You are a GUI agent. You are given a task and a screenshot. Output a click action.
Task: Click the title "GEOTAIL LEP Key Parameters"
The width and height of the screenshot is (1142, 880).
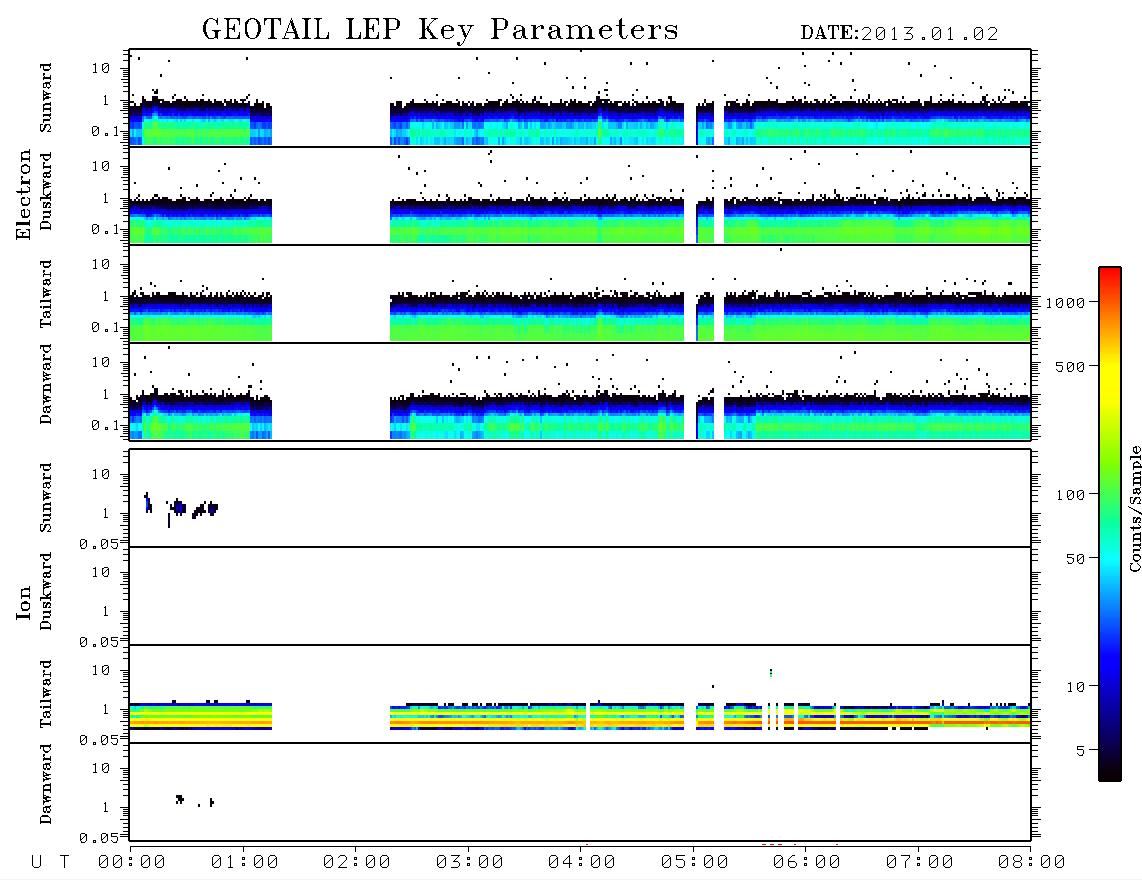click(440, 30)
